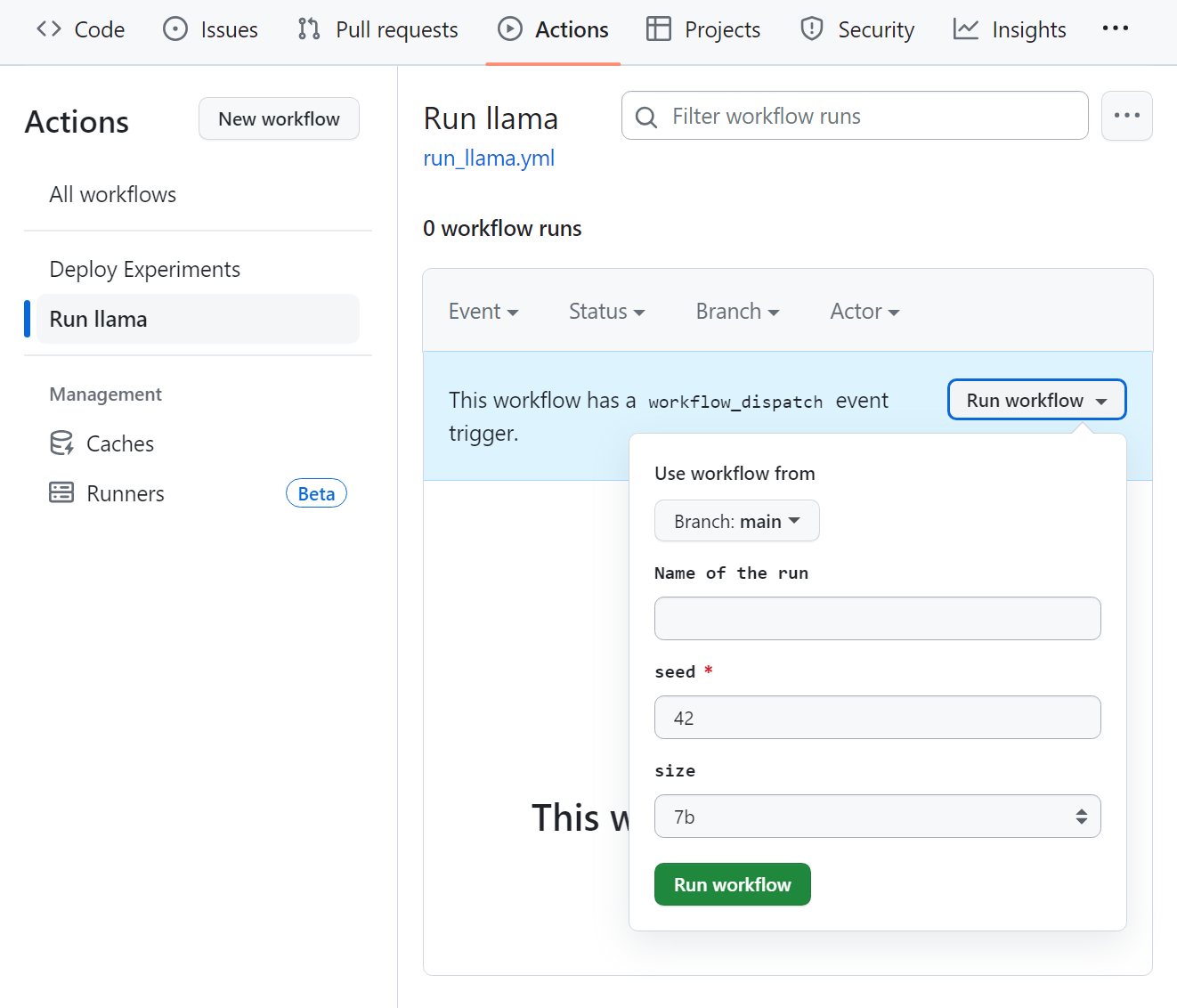Switch to the Pull requests tab
The height and width of the screenshot is (1008, 1177).
[x=378, y=29]
